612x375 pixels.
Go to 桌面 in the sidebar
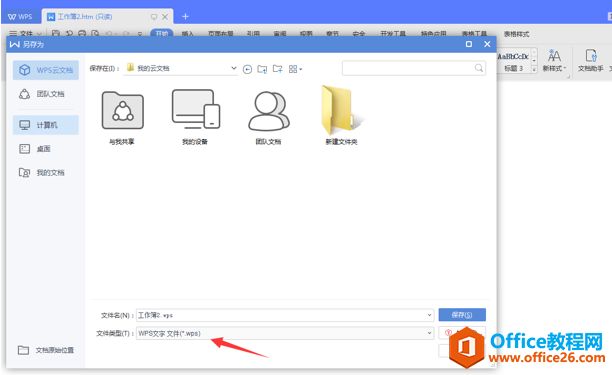46,149
